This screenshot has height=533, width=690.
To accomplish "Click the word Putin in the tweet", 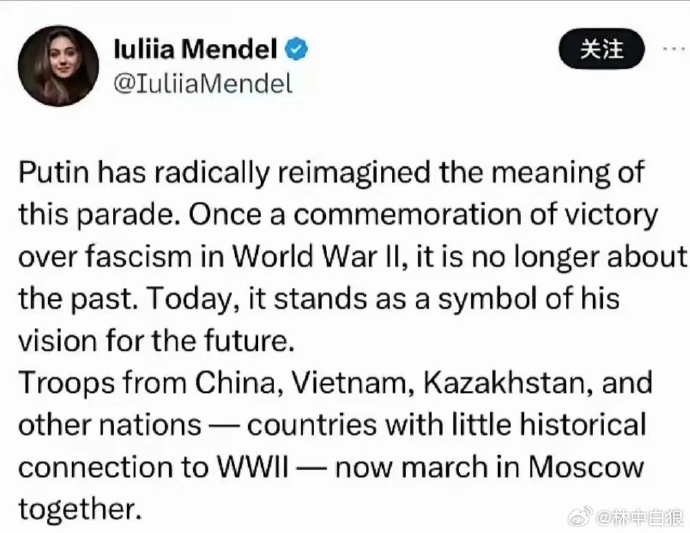I will tap(54, 172).
